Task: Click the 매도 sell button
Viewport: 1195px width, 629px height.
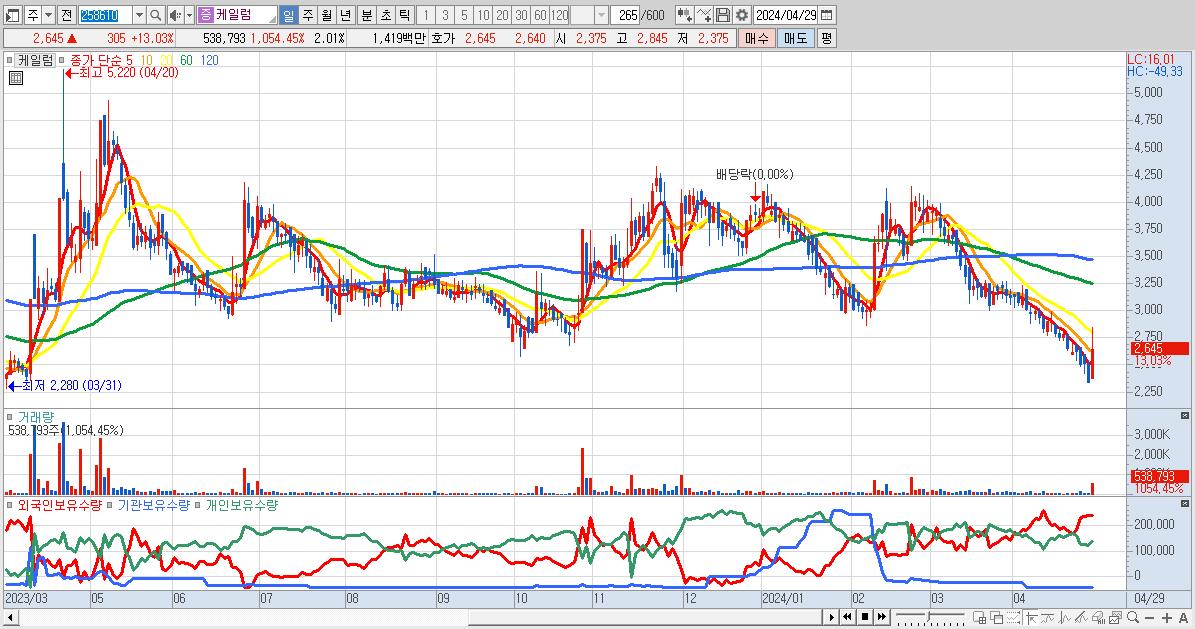Action: pos(796,38)
